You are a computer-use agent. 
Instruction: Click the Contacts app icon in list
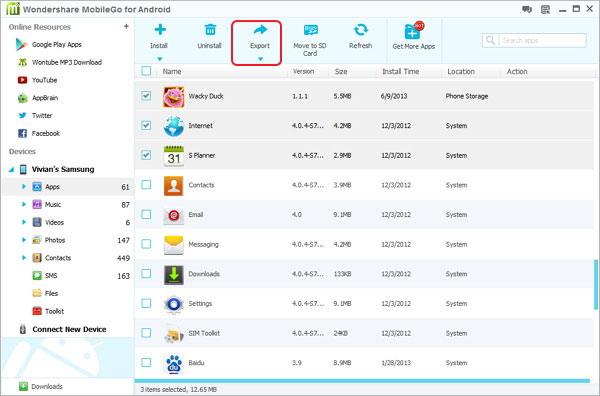(x=173, y=186)
